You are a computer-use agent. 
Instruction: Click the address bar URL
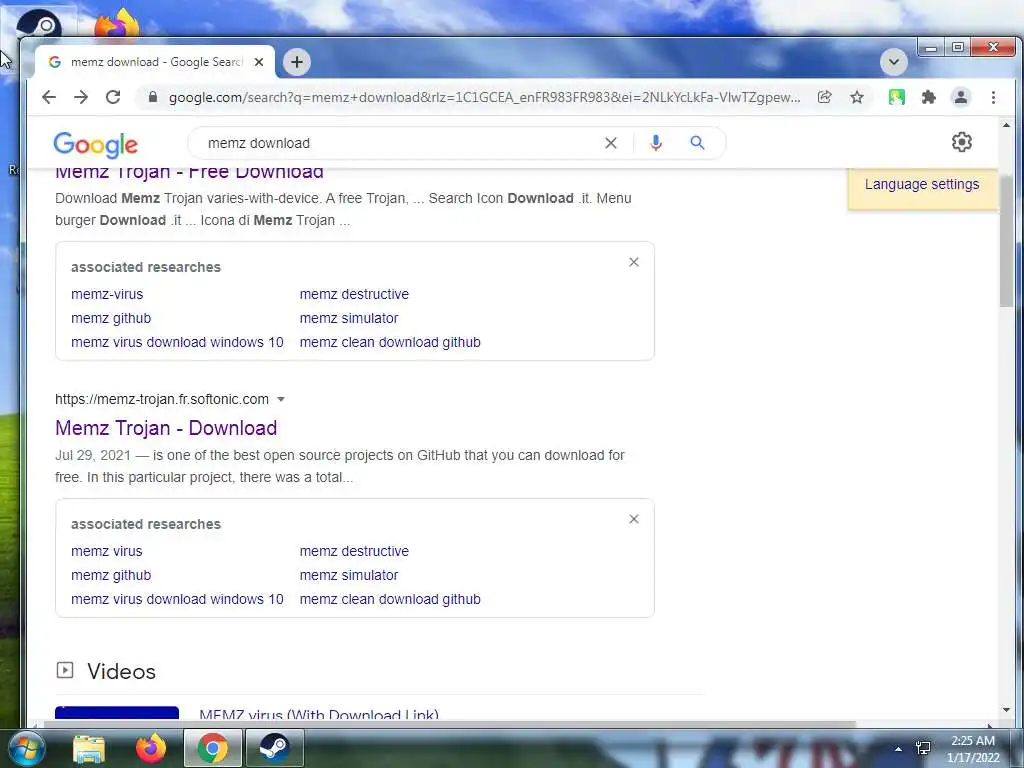[484, 97]
